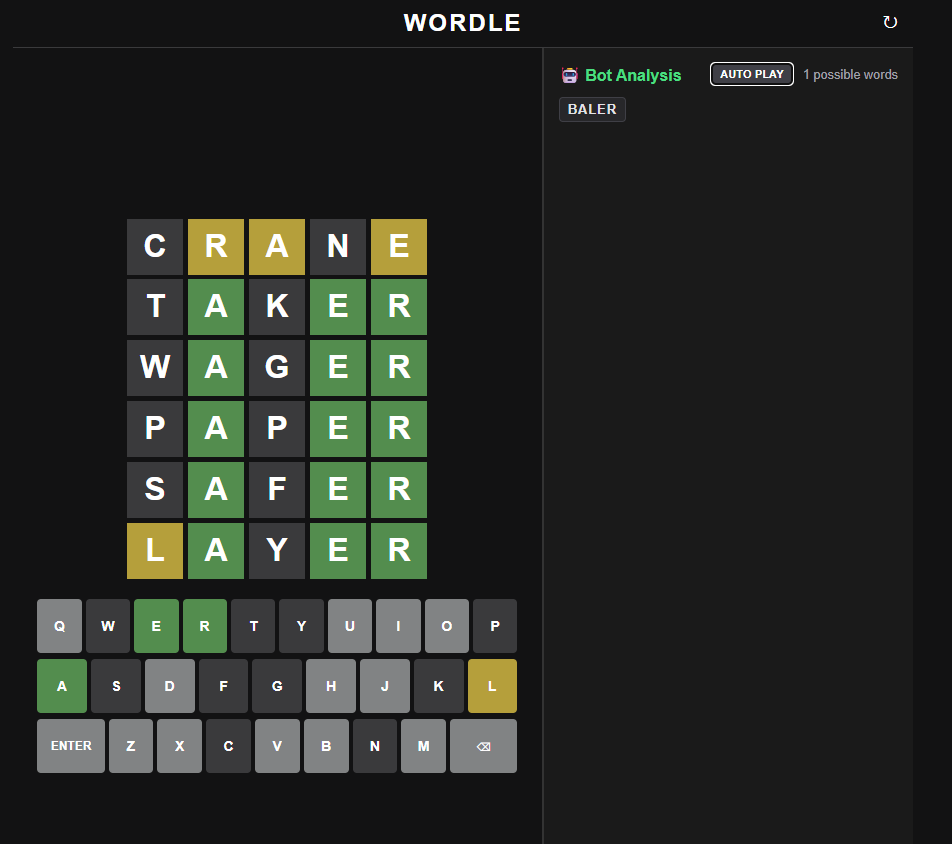This screenshot has height=844, width=952.
Task: Hit the green E key
Action: 156,626
